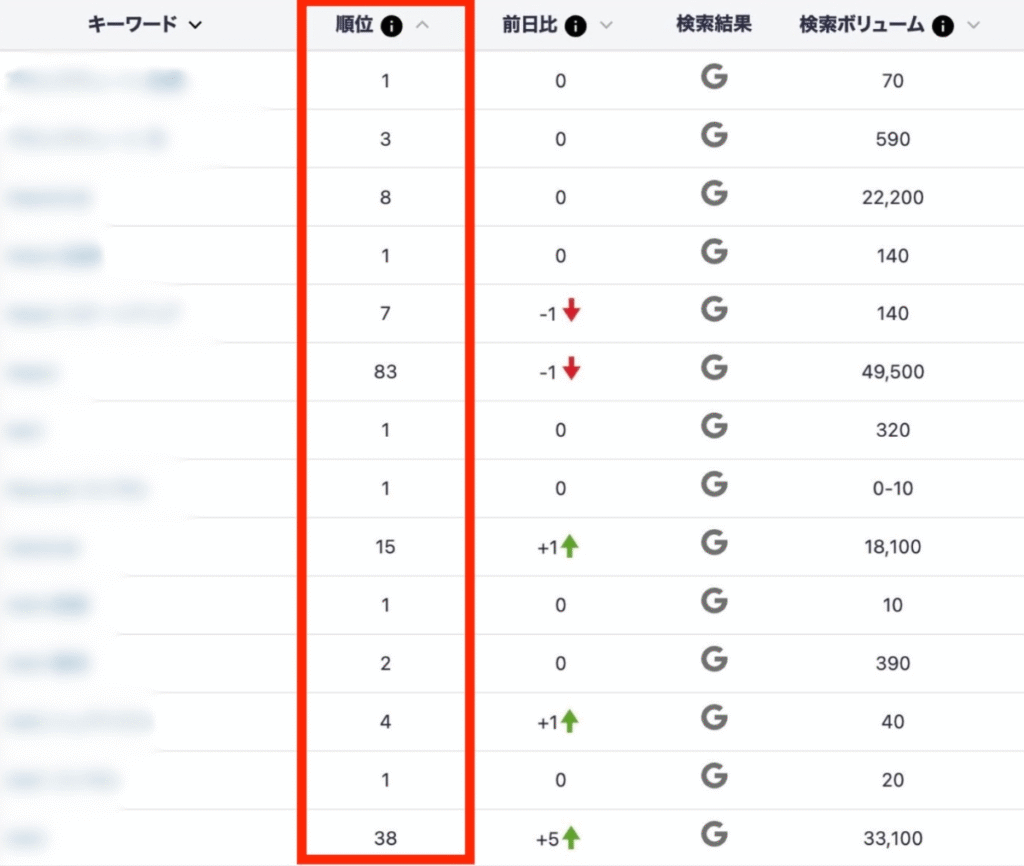This screenshot has width=1024, height=866.
Task: Open Google result for volume 590 row
Action: tap(714, 136)
